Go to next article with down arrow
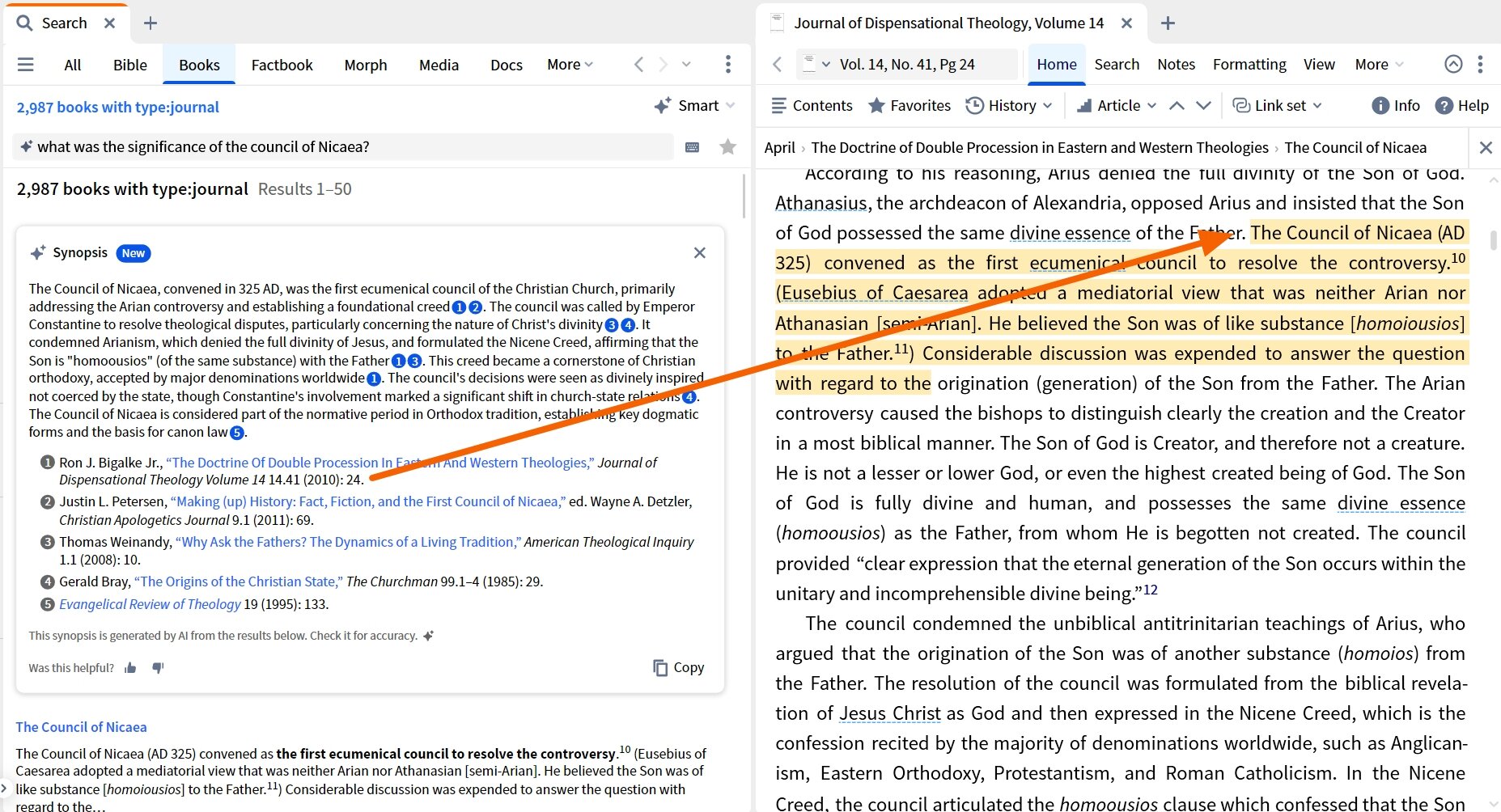 tap(1203, 105)
